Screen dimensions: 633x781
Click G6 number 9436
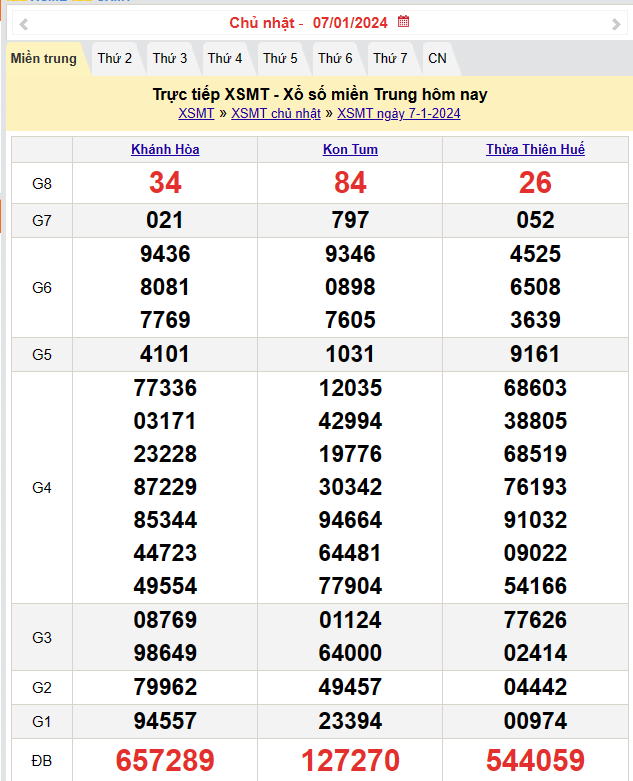point(165,254)
